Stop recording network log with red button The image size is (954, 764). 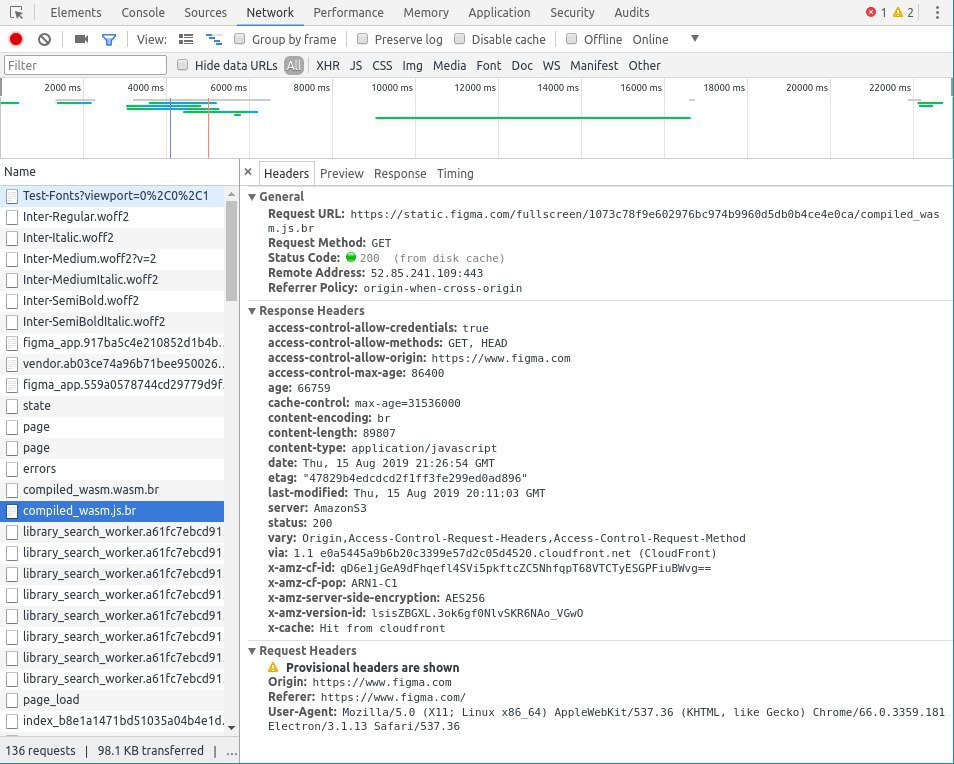(x=16, y=39)
